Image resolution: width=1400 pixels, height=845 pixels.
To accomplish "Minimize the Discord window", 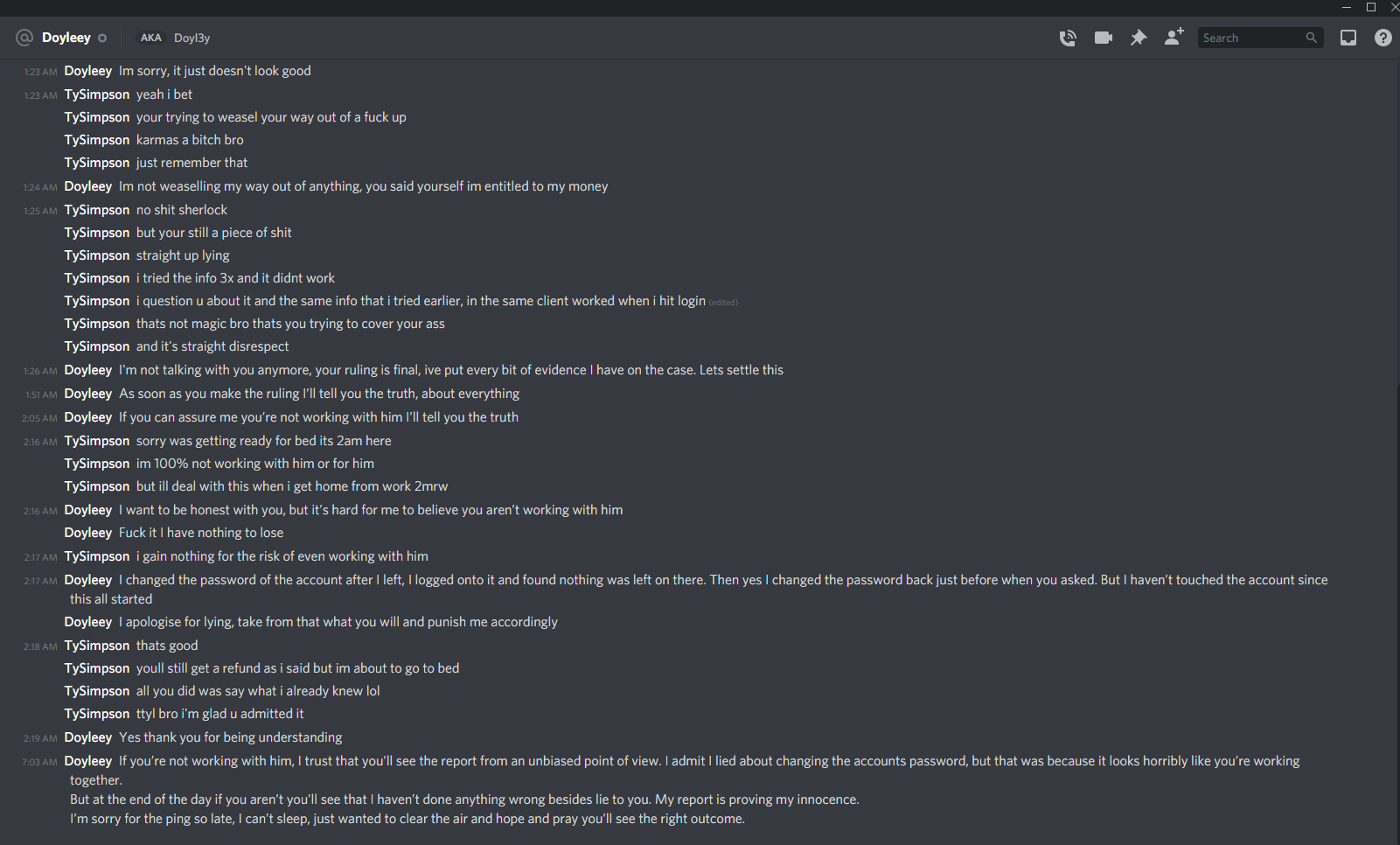I will click(x=1347, y=7).
